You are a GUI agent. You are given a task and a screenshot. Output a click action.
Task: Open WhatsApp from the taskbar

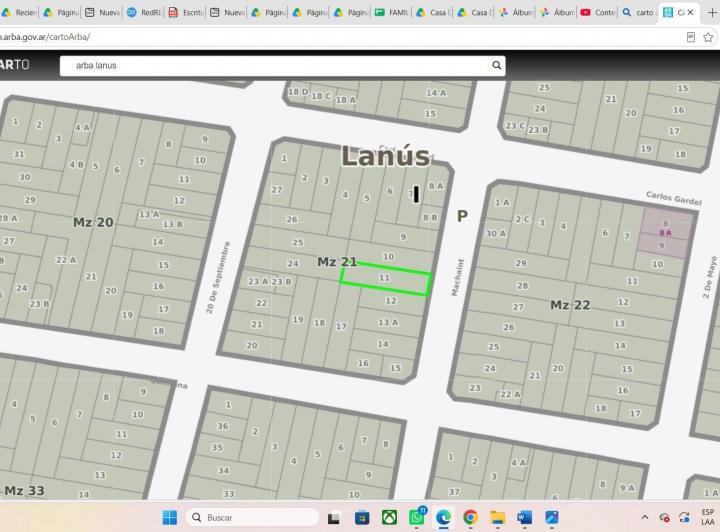416,517
